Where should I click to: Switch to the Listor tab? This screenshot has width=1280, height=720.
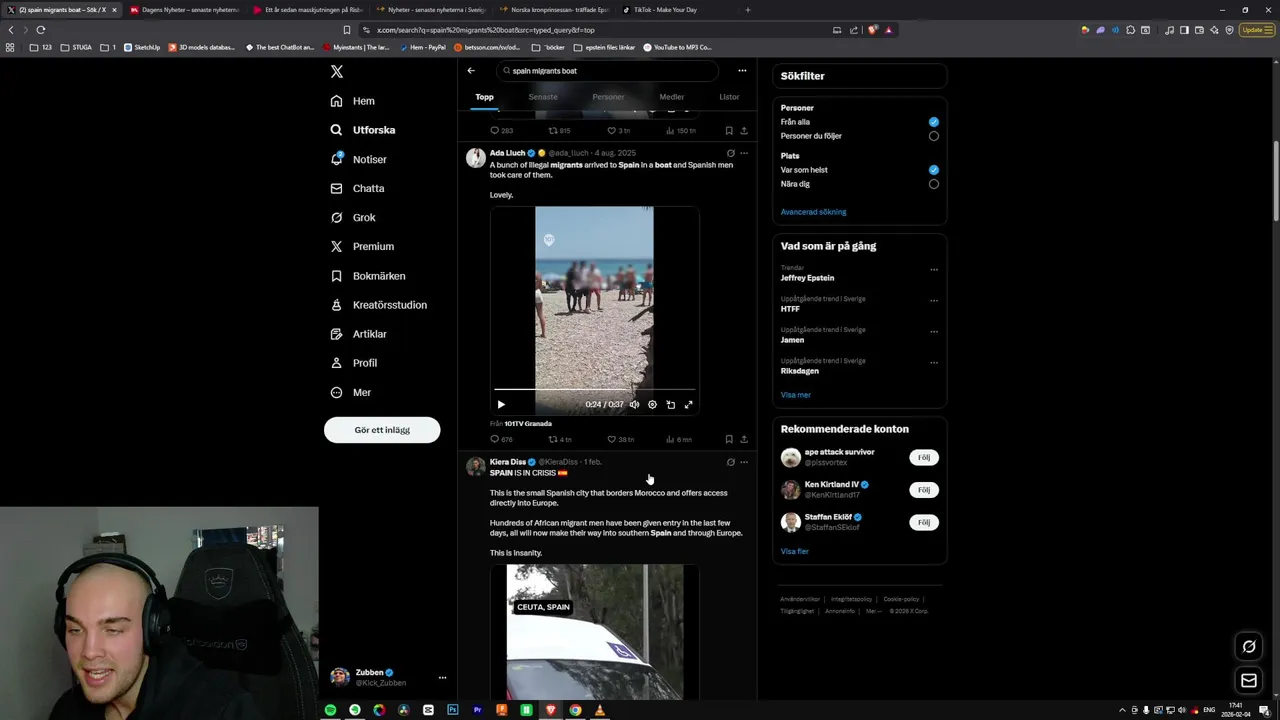point(730,97)
